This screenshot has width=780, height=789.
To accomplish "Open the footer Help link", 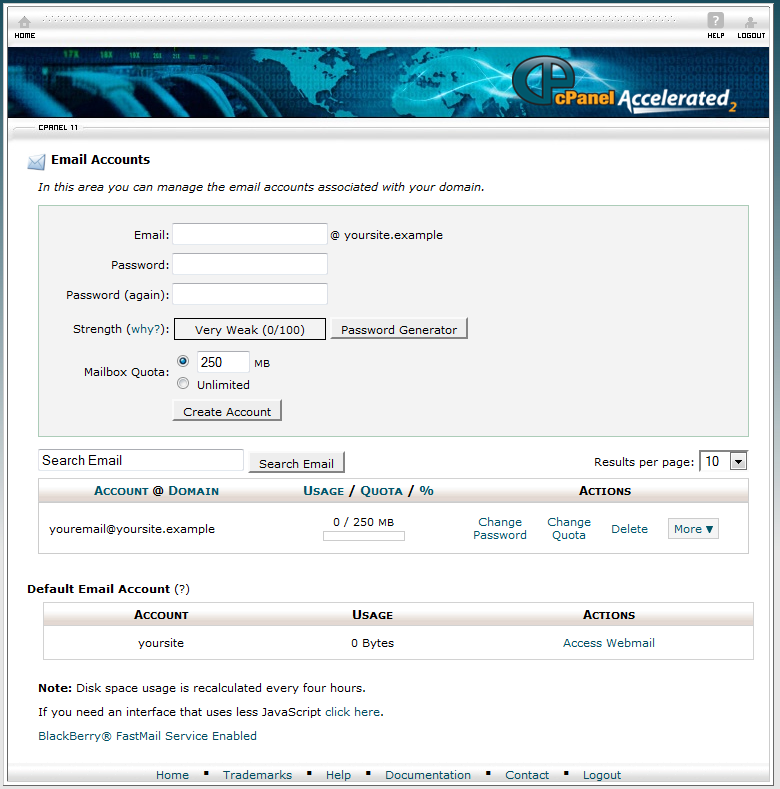I will click(338, 775).
